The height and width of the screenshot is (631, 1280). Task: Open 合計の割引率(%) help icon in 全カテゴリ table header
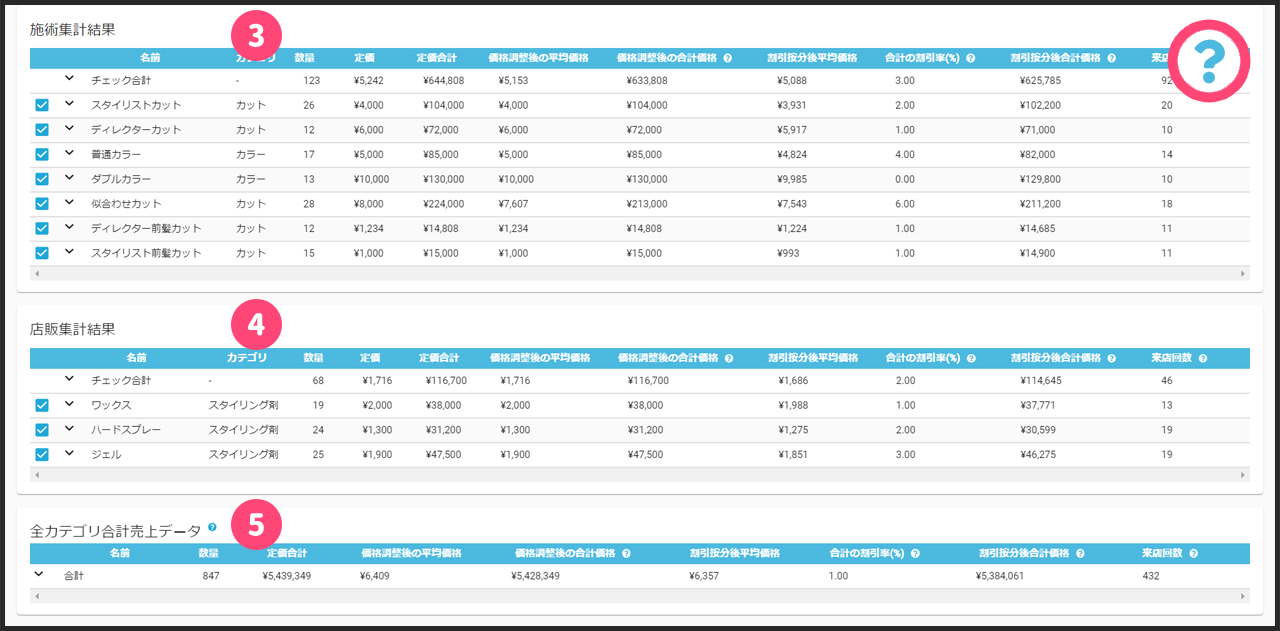tap(915, 553)
